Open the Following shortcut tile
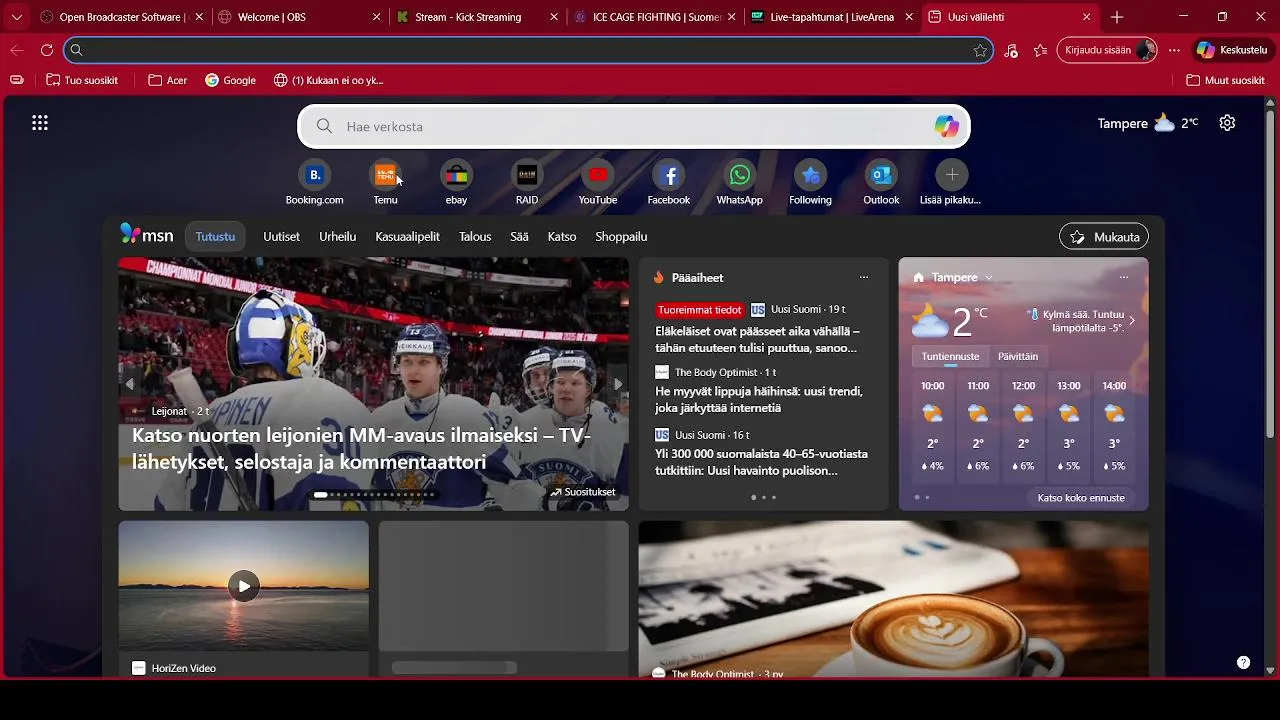 coord(810,183)
